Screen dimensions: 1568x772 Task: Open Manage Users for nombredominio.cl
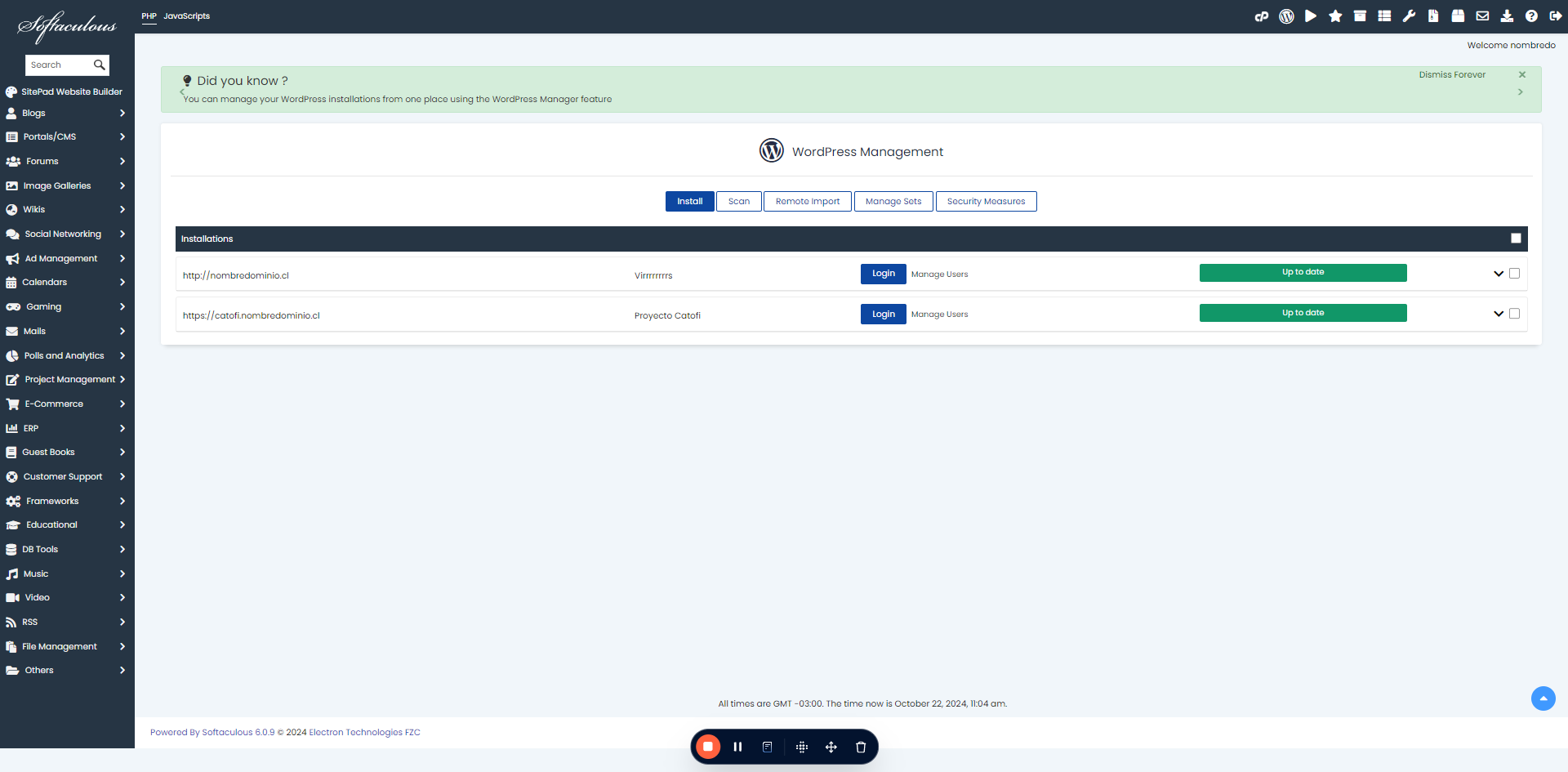939,274
